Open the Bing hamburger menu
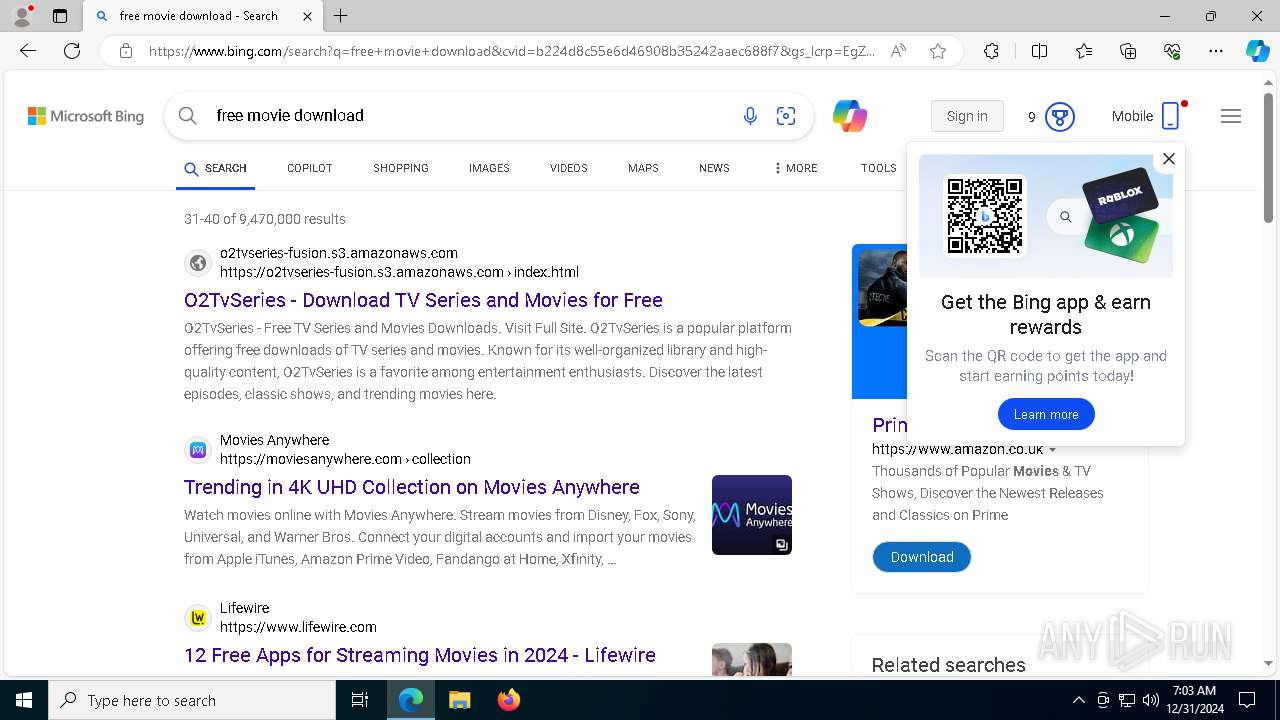The image size is (1280, 720). pos(1231,116)
